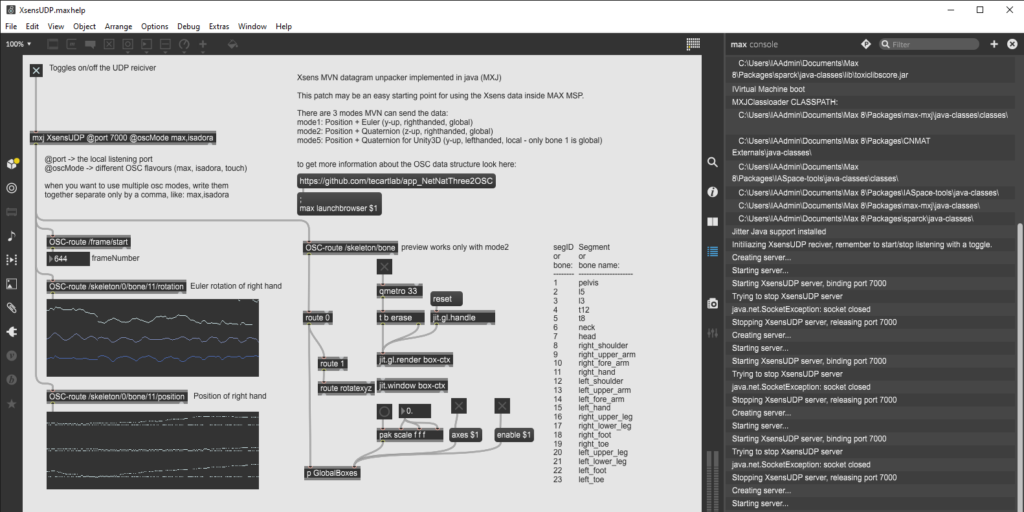Screen dimensions: 1024x512
Task: Open the video play icon browser
Action: [x=11, y=260]
